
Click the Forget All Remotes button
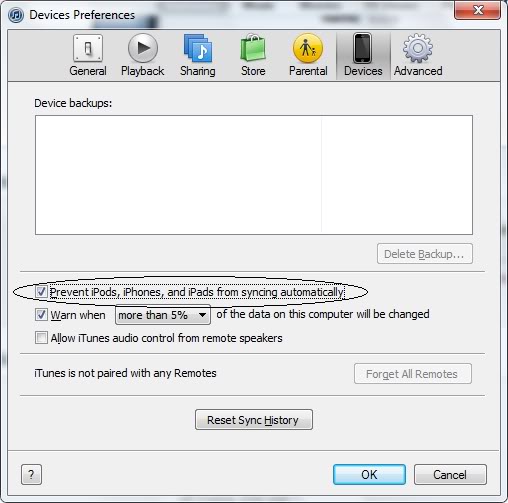413,374
